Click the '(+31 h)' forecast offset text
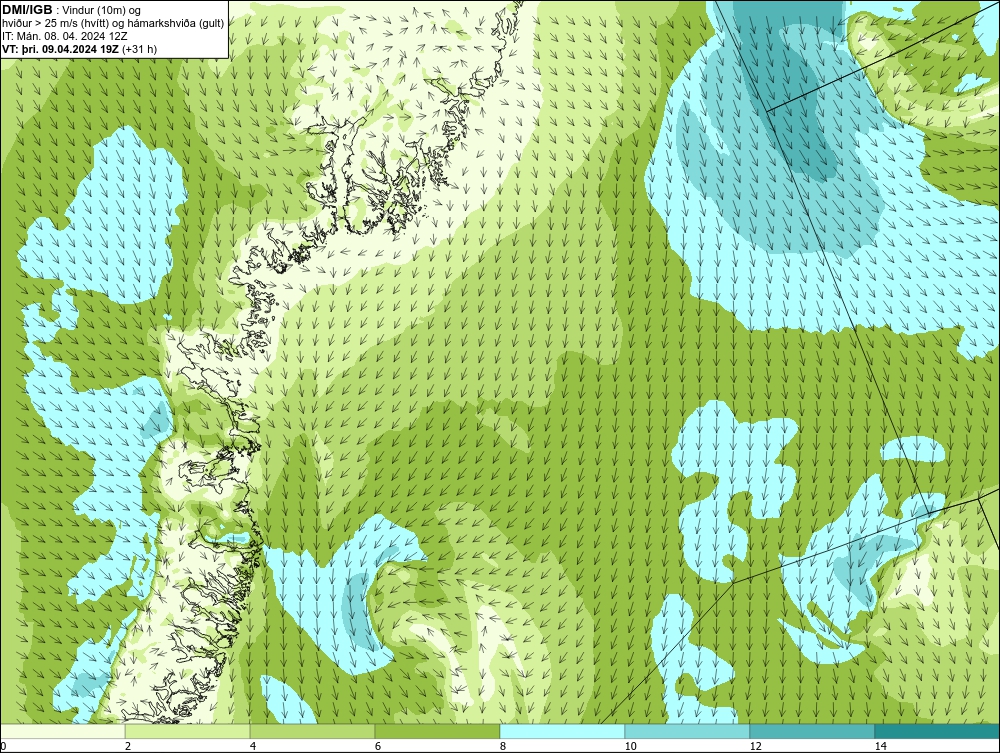 [139, 49]
